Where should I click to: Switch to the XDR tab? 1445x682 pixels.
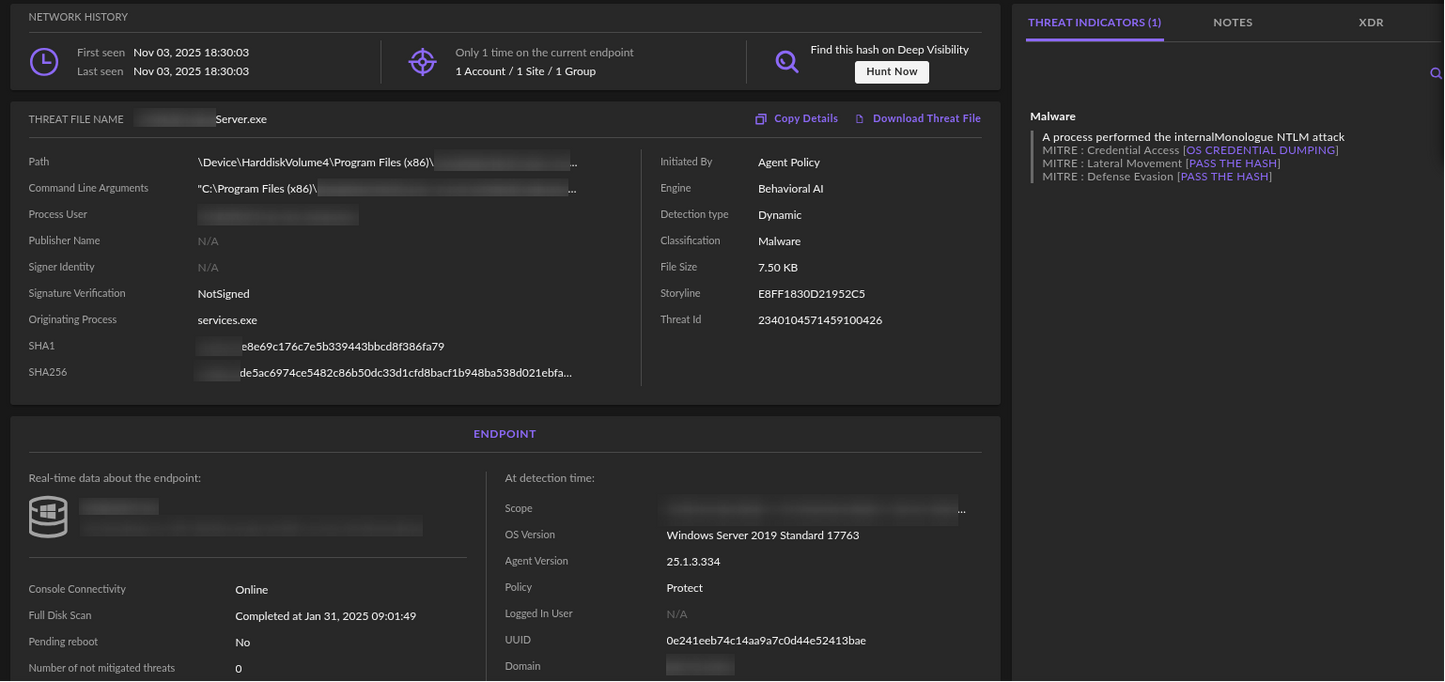click(x=1370, y=22)
